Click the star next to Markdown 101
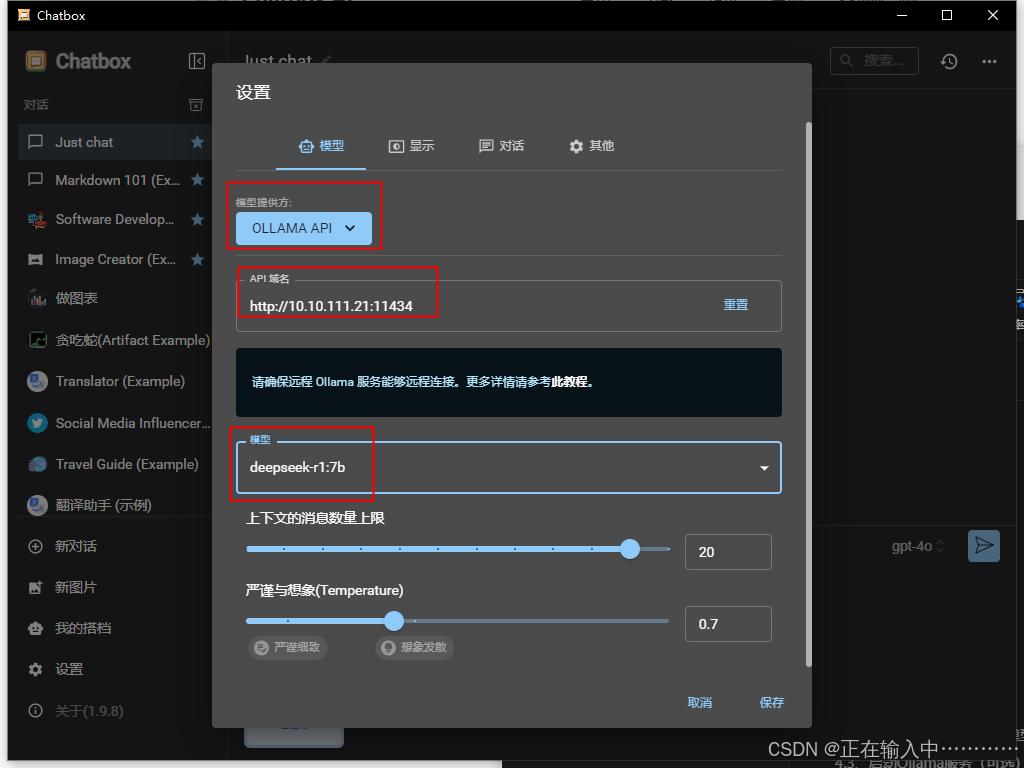 coord(197,180)
